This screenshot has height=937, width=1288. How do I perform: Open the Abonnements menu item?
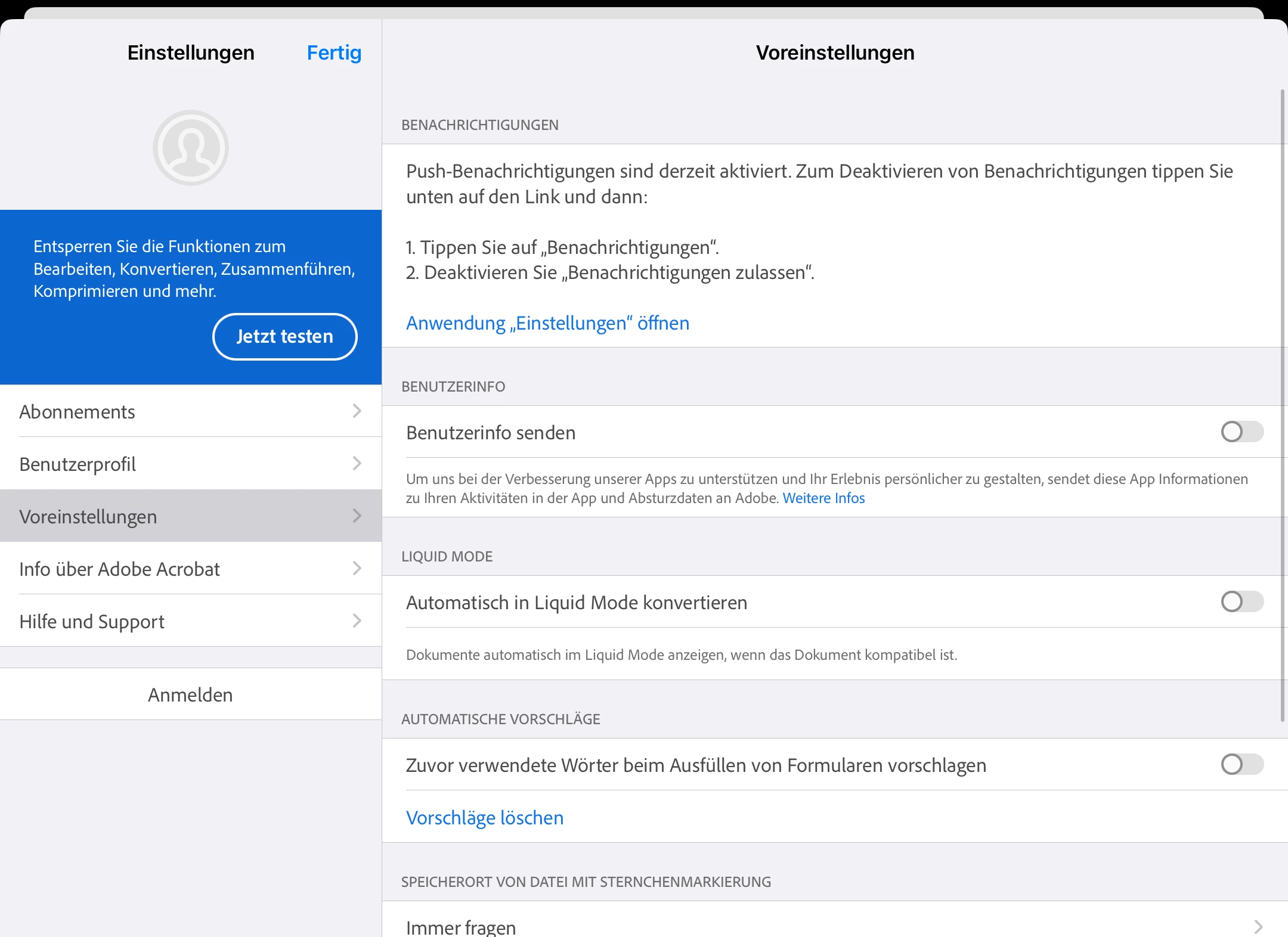[x=78, y=411]
